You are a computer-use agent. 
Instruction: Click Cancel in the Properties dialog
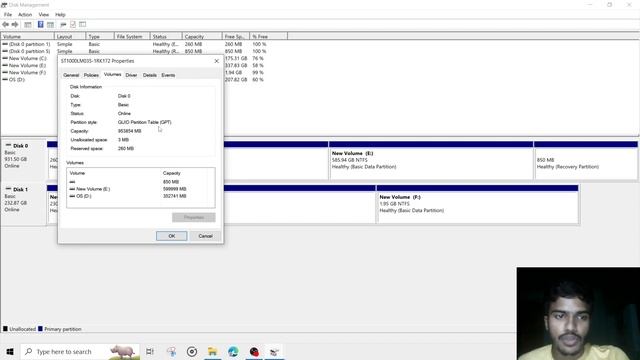point(205,236)
